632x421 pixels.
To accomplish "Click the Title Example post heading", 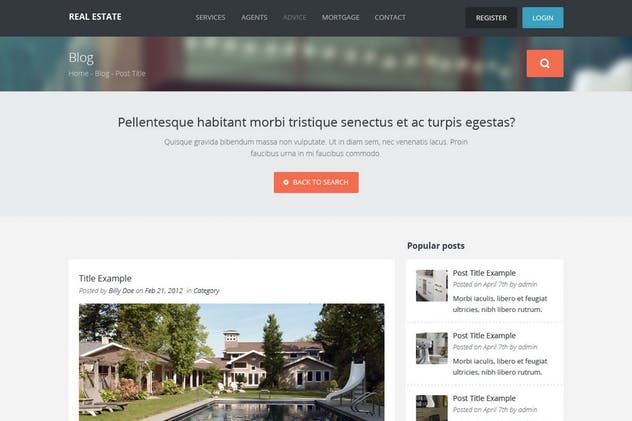I will (x=105, y=278).
